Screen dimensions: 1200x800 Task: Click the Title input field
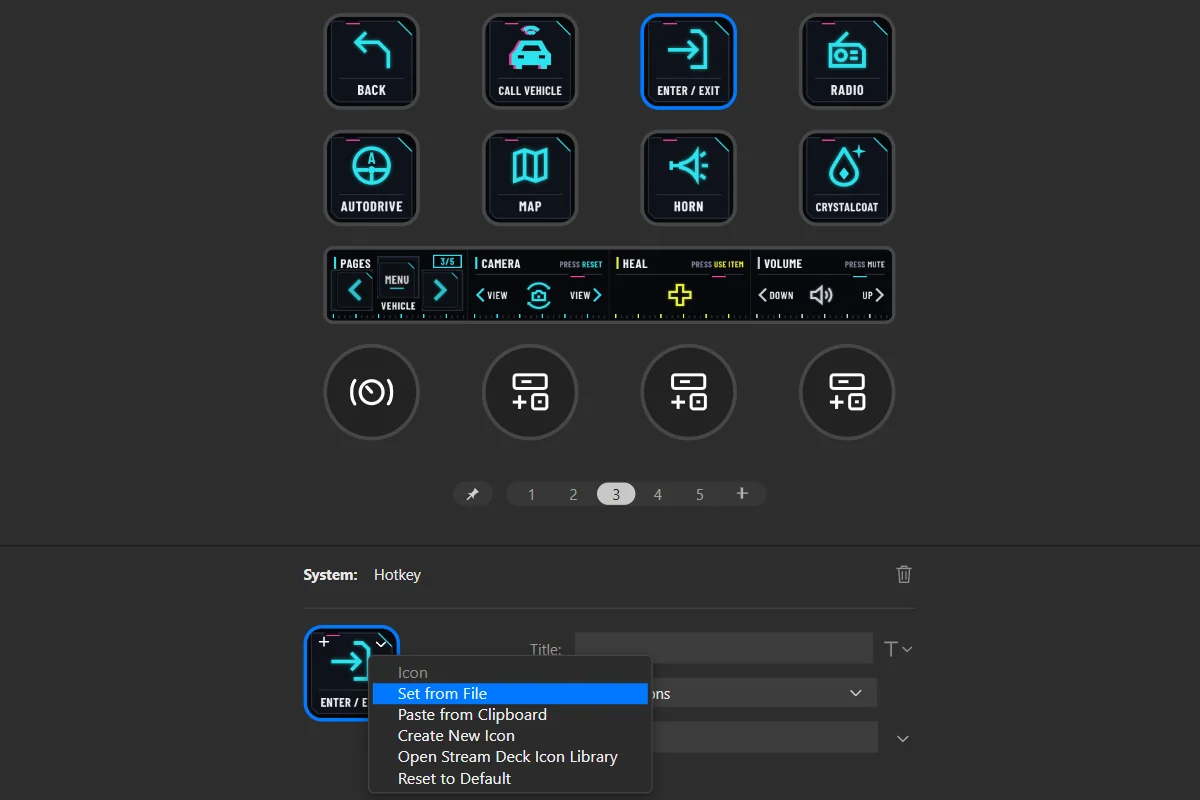click(x=723, y=648)
